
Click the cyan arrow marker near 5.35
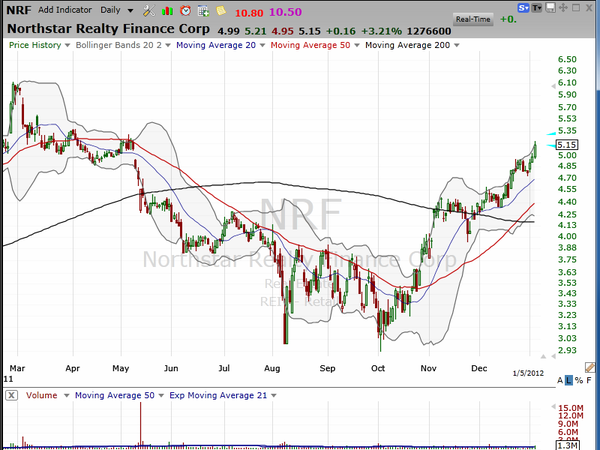(551, 134)
